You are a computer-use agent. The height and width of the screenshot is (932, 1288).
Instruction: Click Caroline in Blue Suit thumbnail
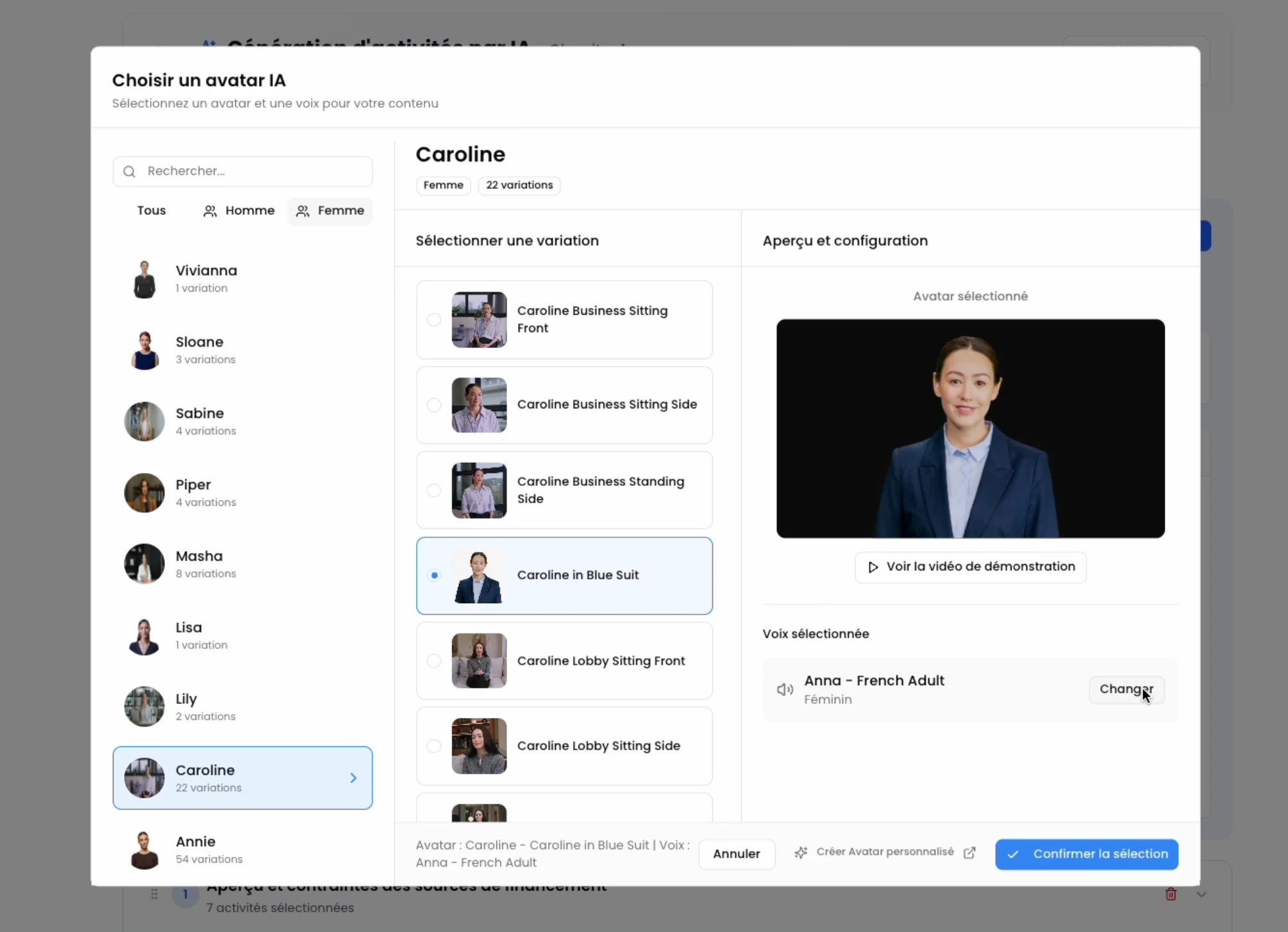(x=479, y=576)
